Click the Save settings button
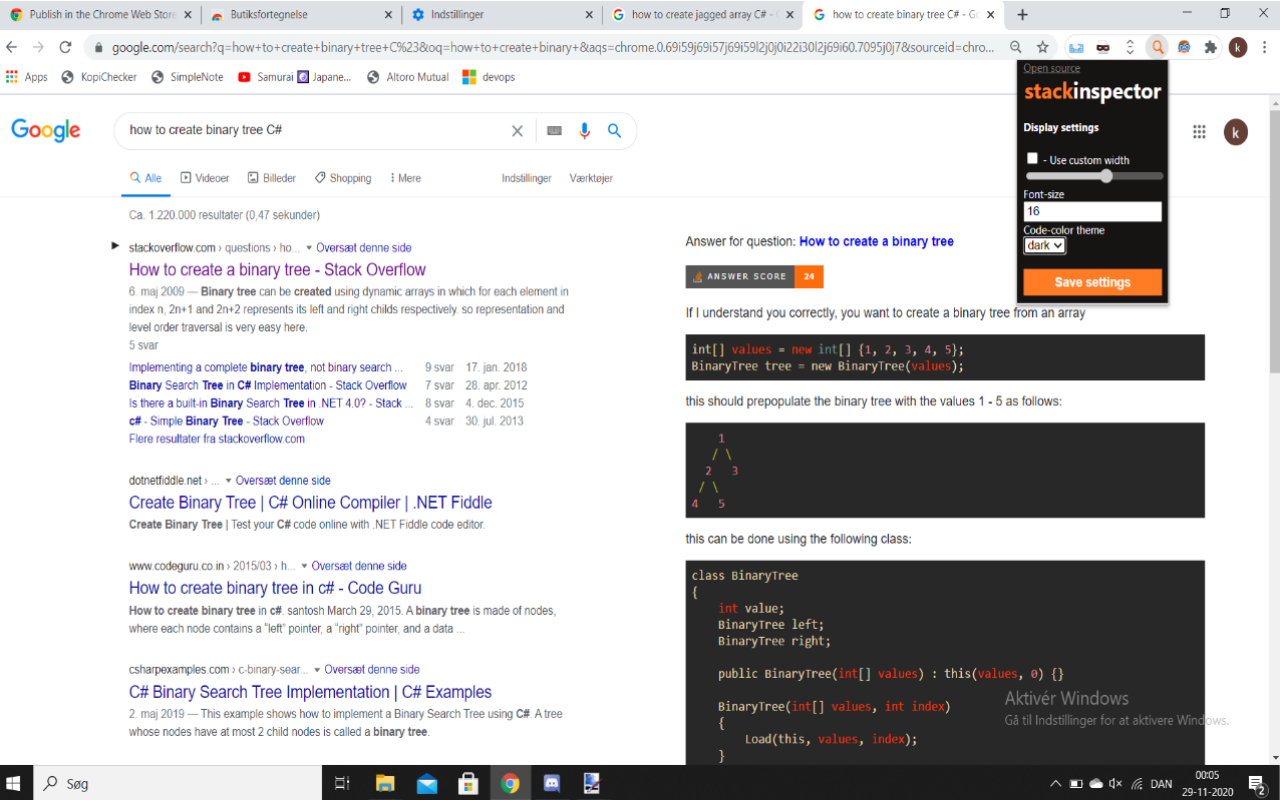 (1093, 282)
